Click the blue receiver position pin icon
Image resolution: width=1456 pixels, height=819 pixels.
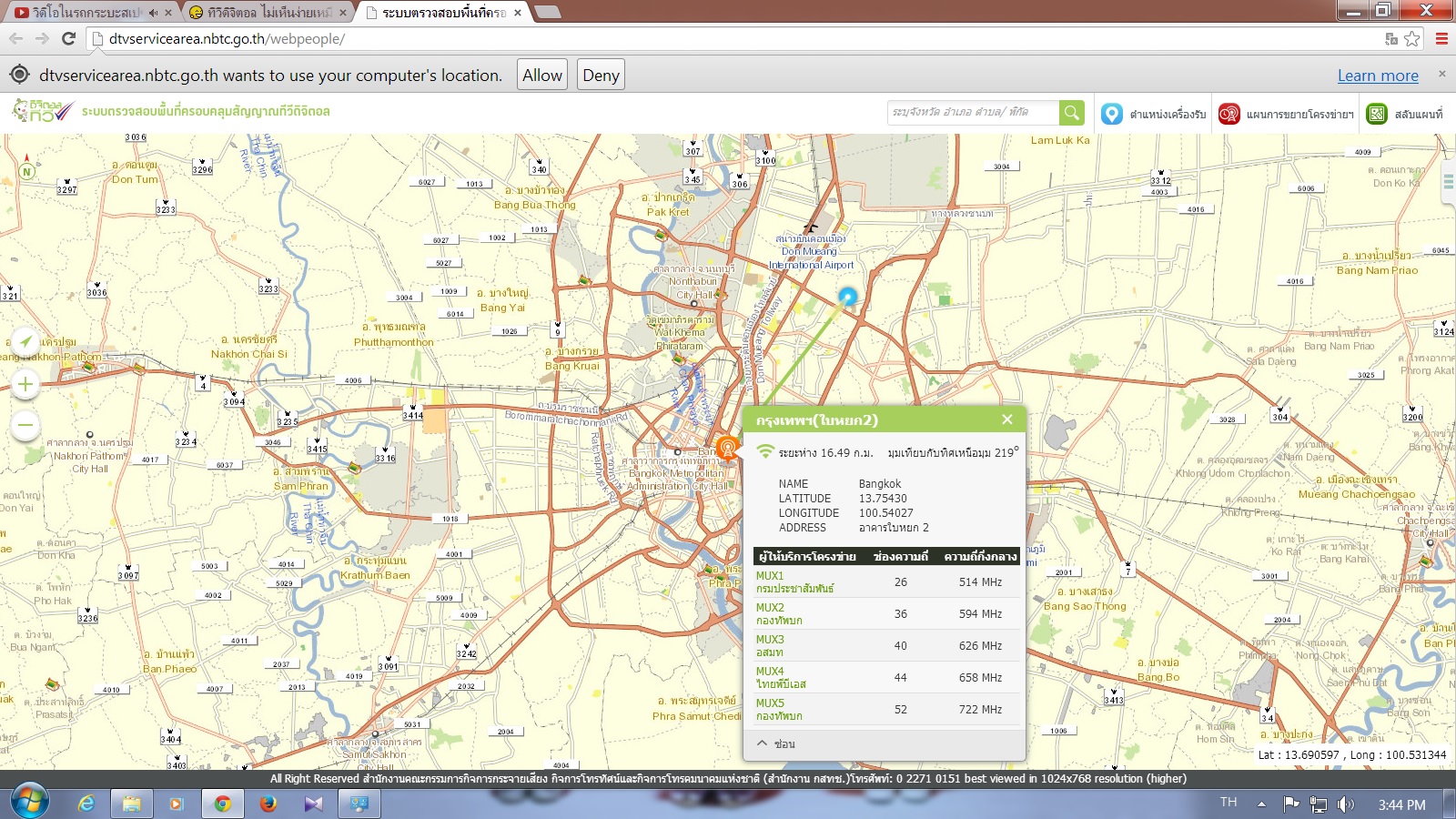point(1111,114)
